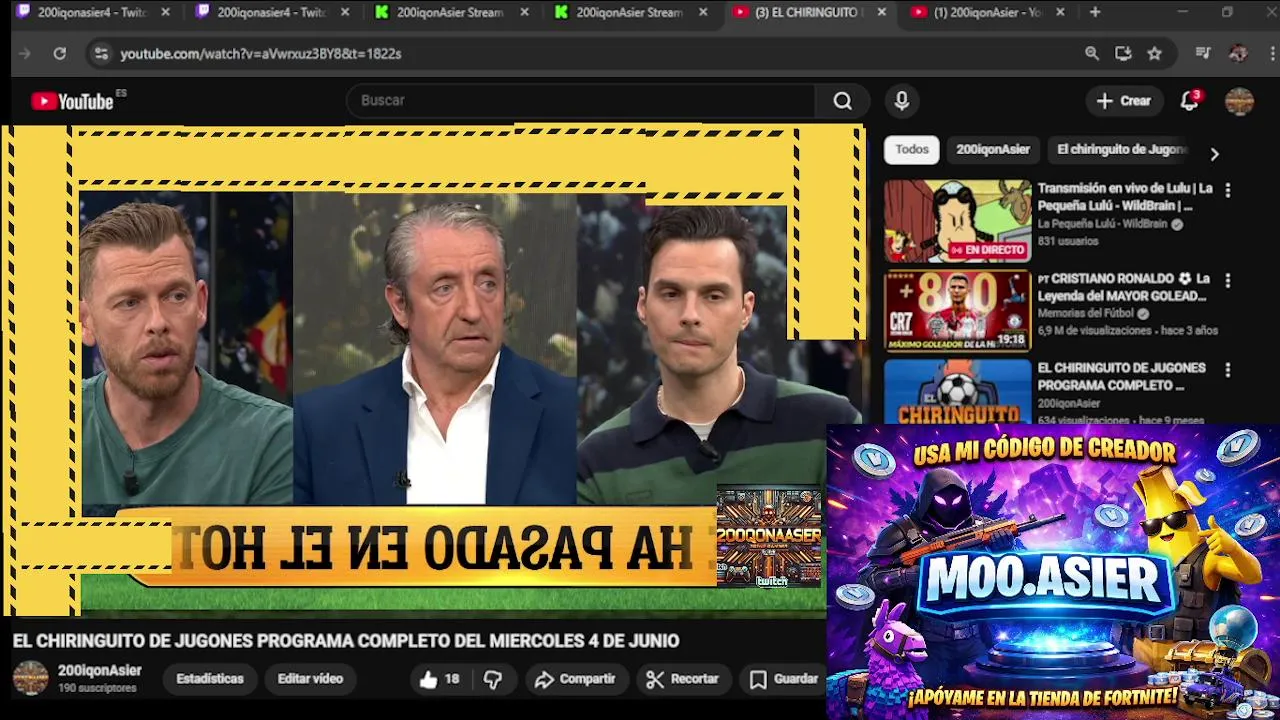Click the Crear button
Viewport: 1280px width, 720px height.
point(1124,100)
